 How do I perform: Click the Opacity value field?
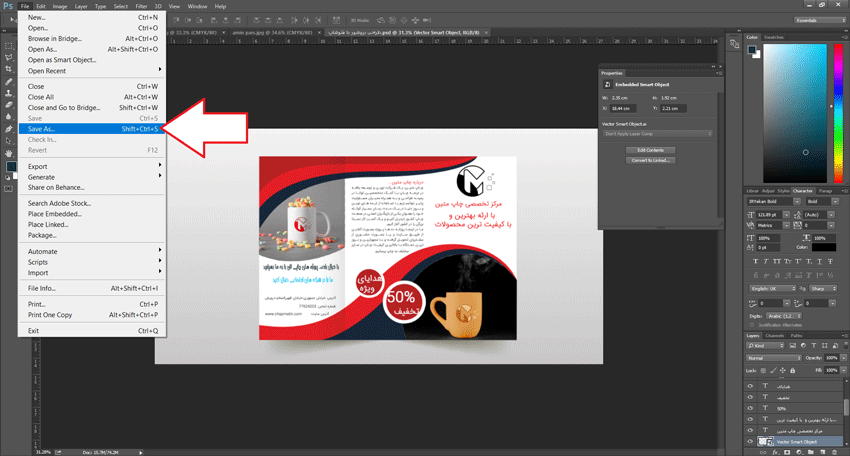coord(832,358)
